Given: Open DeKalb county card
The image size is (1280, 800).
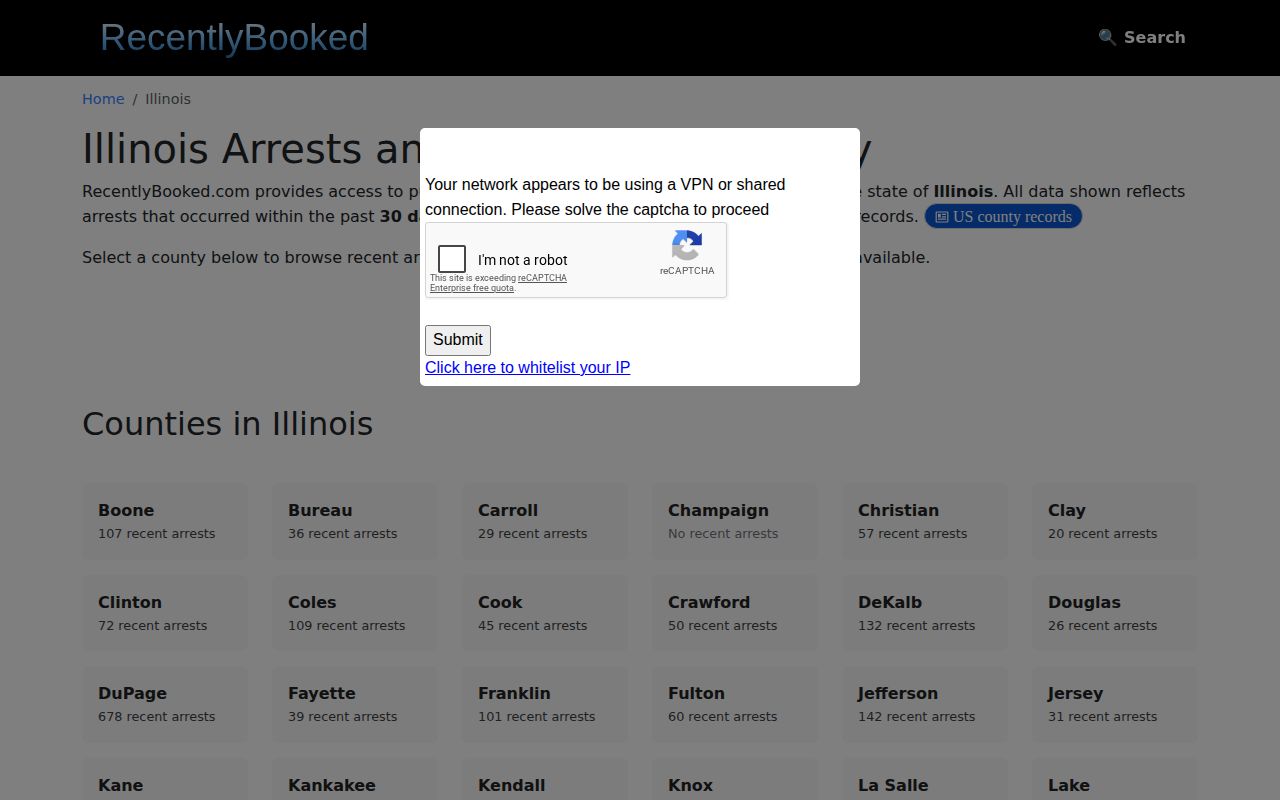Looking at the screenshot, I should point(925,613).
